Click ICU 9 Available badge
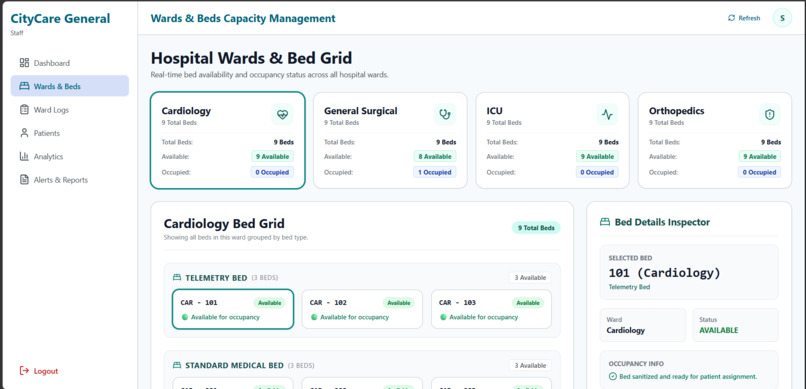The image size is (806, 389). pyautogui.click(x=597, y=156)
